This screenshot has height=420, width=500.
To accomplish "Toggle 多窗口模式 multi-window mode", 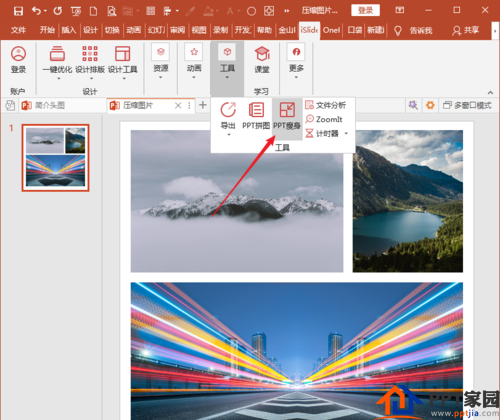I will pyautogui.click(x=467, y=106).
